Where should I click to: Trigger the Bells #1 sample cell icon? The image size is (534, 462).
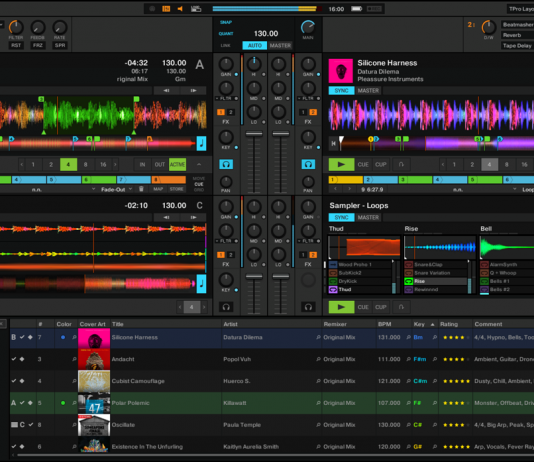(484, 281)
